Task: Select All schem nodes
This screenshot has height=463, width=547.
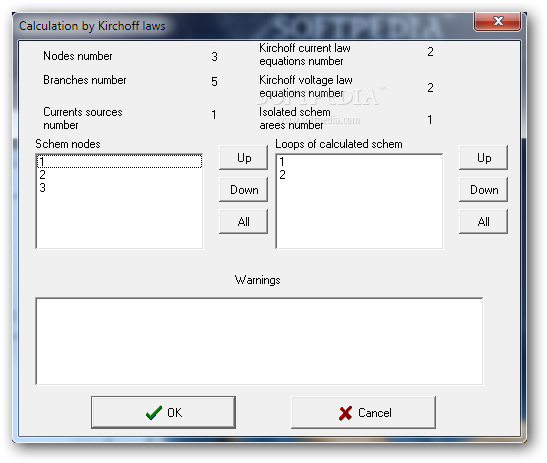Action: (x=243, y=222)
